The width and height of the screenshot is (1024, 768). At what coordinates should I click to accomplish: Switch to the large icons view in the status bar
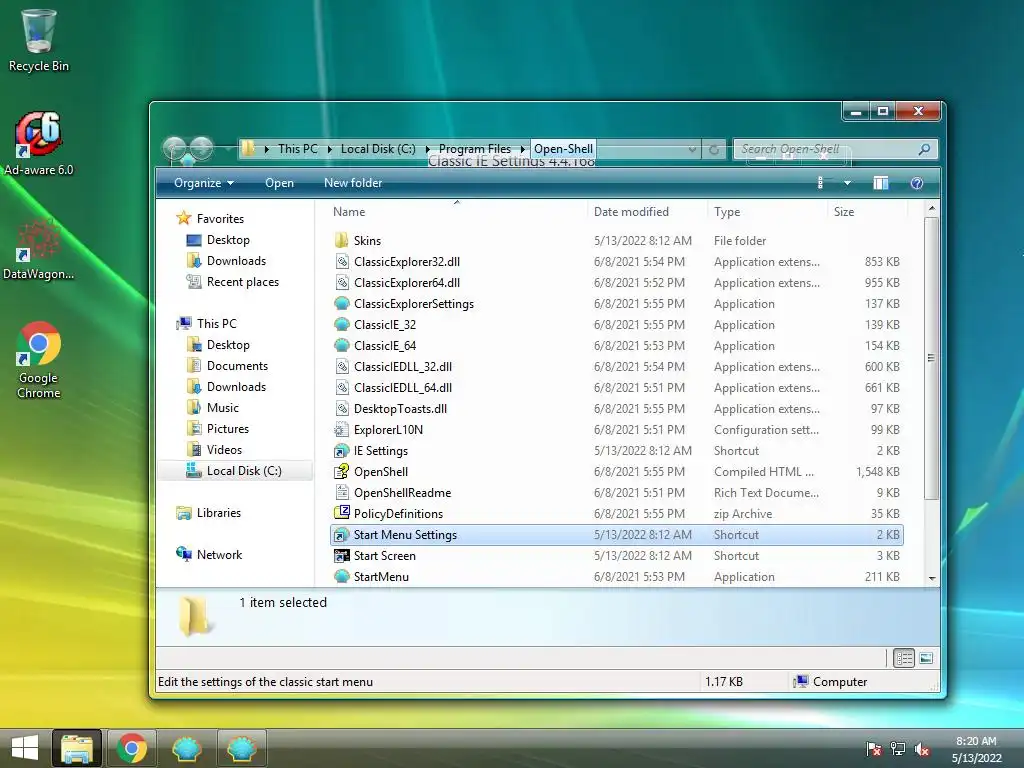(x=926, y=658)
